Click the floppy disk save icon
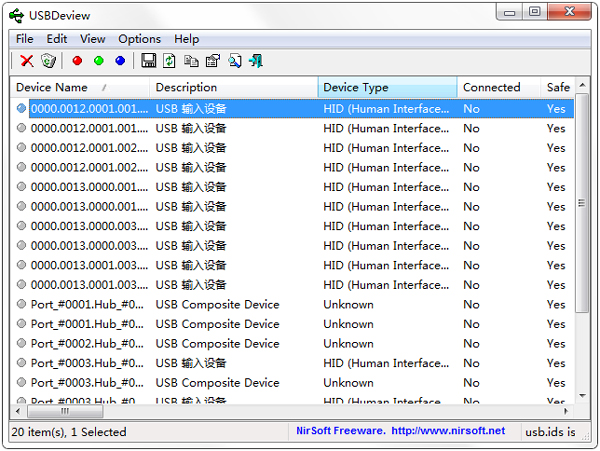This screenshot has width=600, height=451. (148, 61)
